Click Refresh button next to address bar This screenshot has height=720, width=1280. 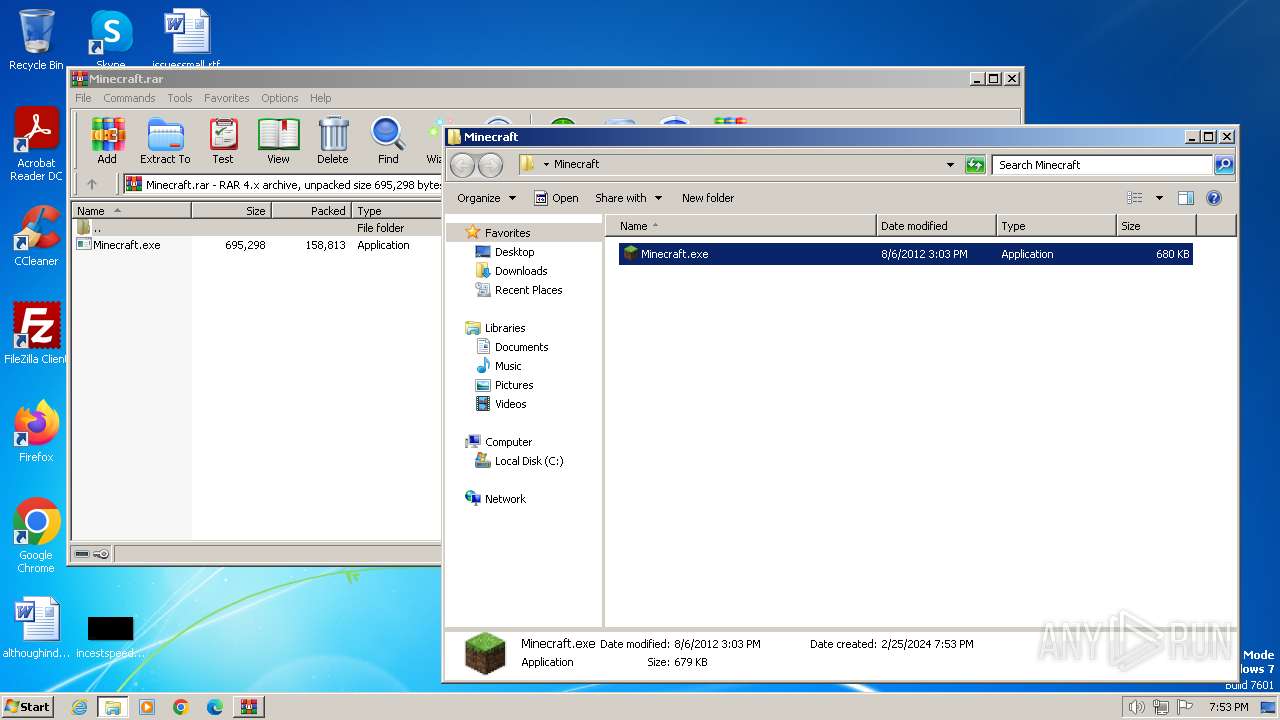click(975, 165)
